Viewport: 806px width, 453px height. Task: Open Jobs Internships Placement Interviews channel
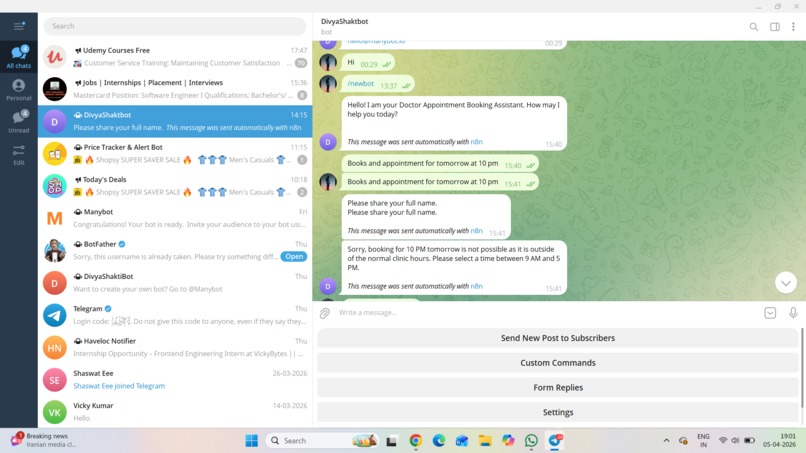[x=175, y=89]
